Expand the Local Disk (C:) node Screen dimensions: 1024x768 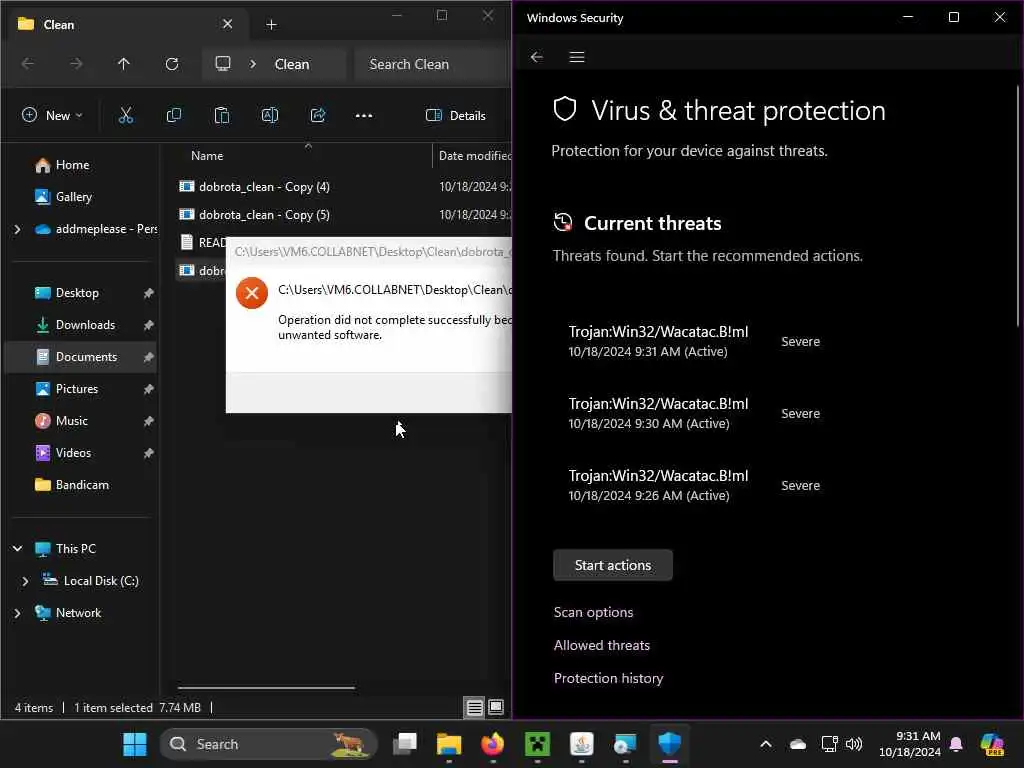[x=25, y=581]
